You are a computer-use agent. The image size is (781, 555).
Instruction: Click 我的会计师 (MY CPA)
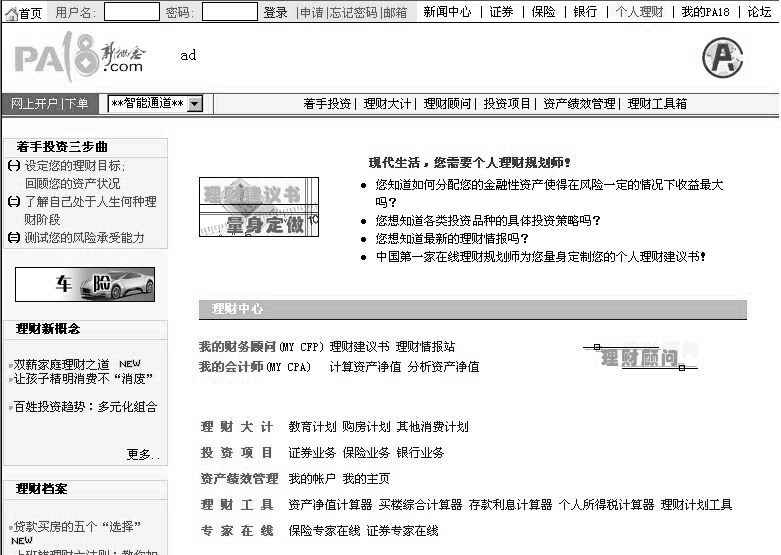point(255,367)
